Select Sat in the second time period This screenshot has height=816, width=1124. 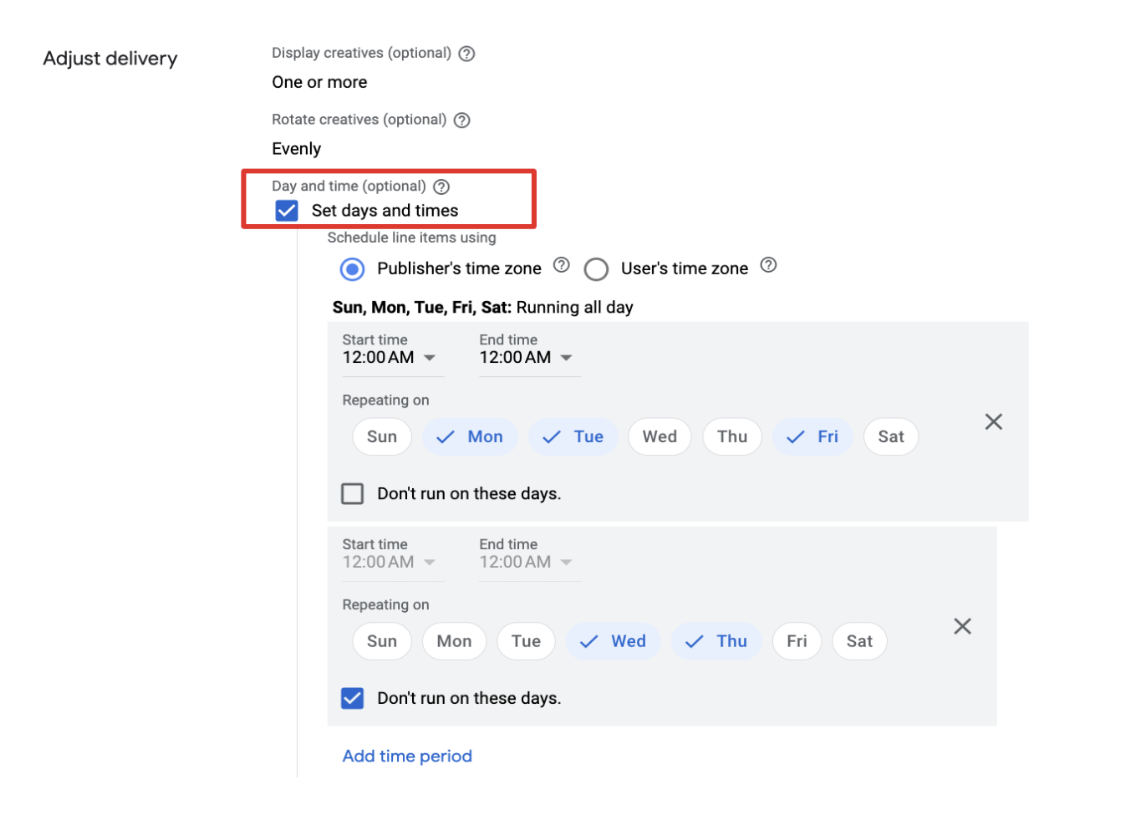pyautogui.click(x=859, y=641)
